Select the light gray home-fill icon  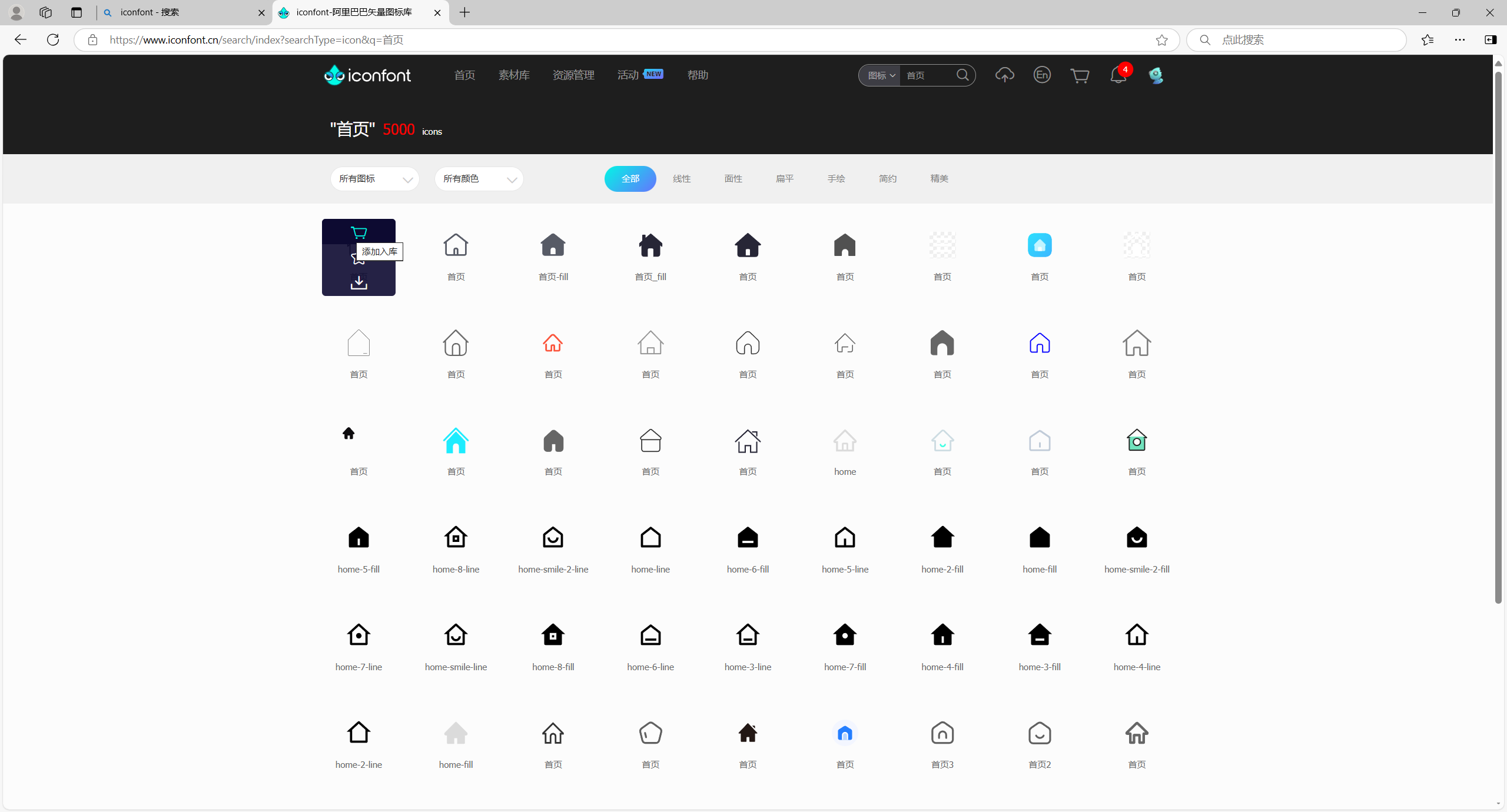(456, 733)
